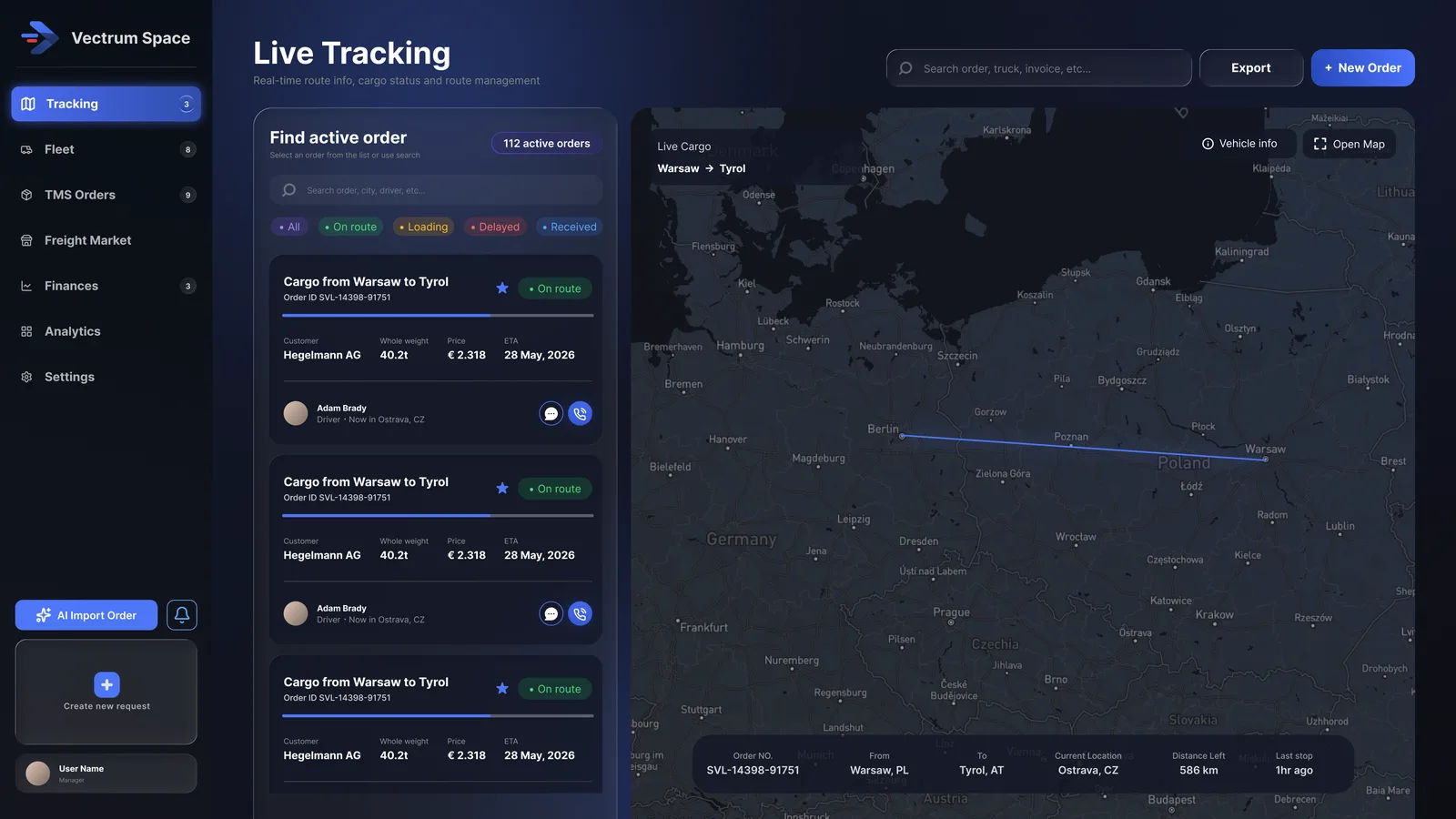Select the All filter chip
Viewport: 1456px width, 819px height.
coord(289,227)
